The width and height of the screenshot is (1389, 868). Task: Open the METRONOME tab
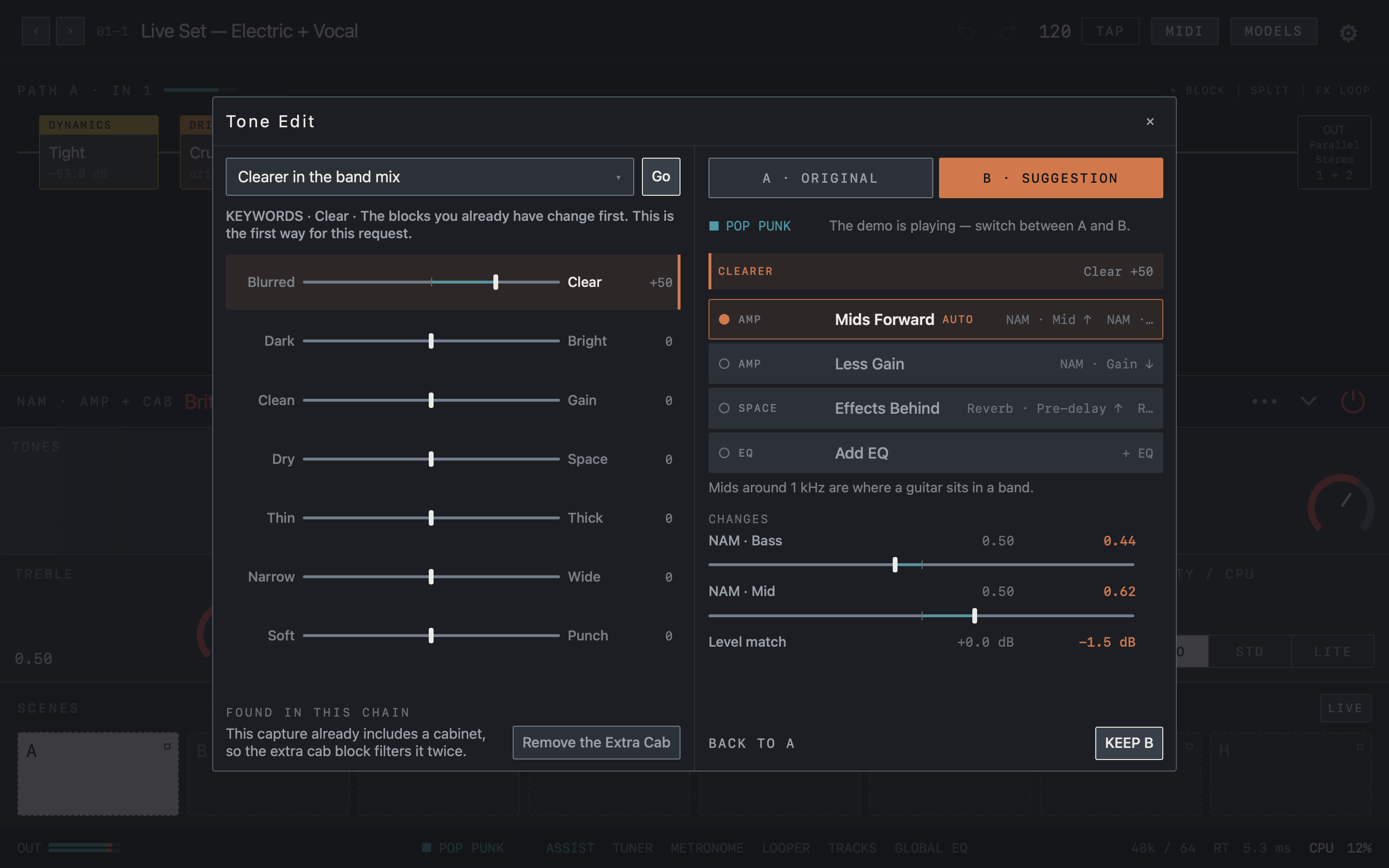click(x=707, y=848)
